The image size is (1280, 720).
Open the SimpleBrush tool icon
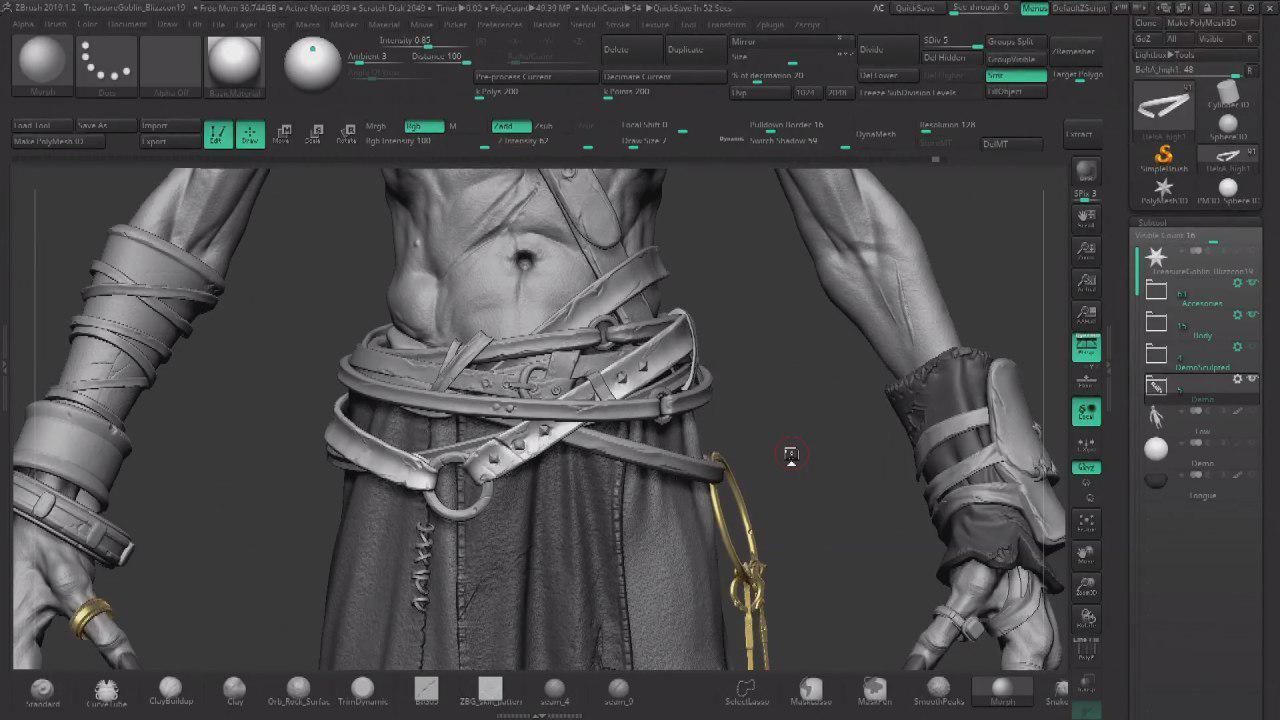[1164, 158]
